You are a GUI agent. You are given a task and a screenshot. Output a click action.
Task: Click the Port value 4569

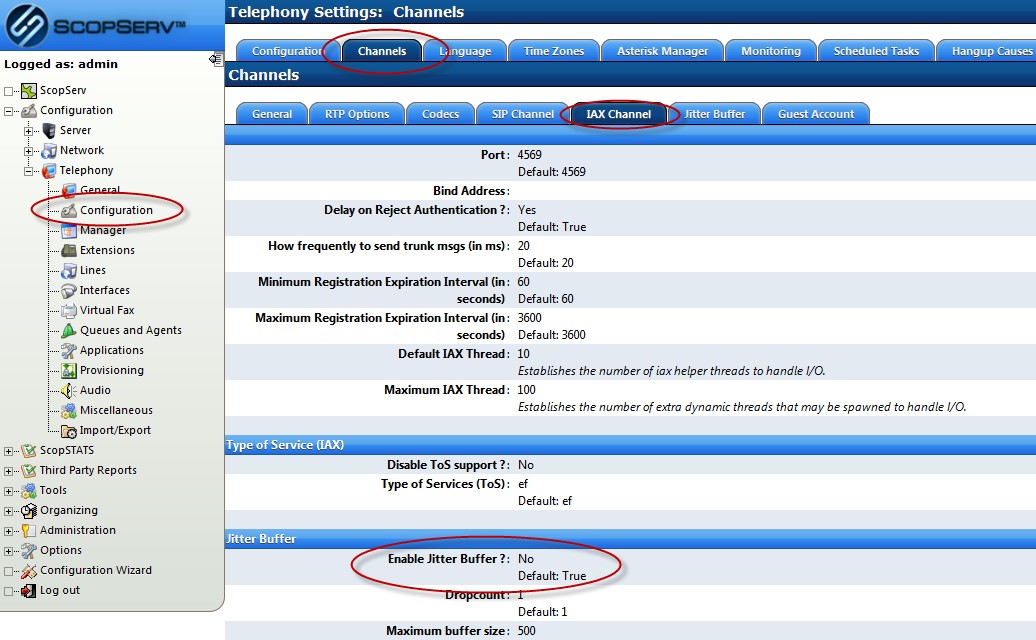[529, 155]
